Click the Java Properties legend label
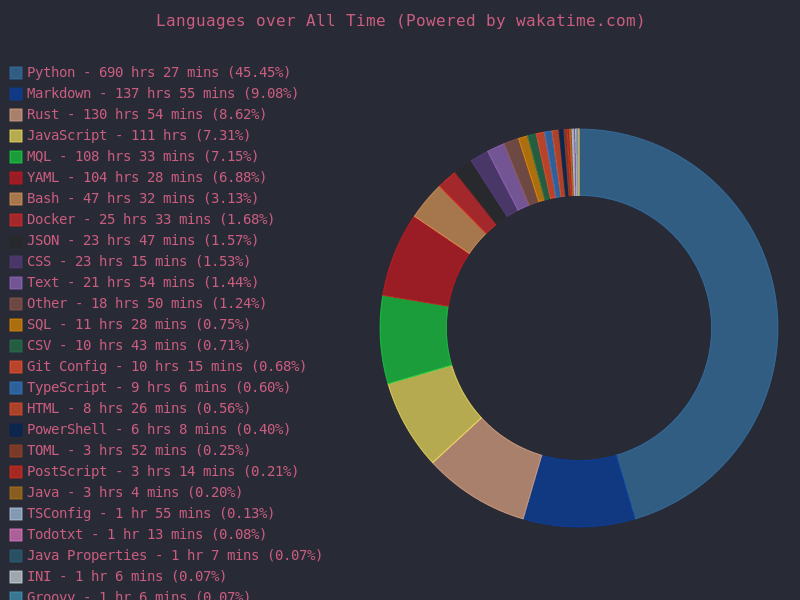The image size is (800, 600). pos(174,555)
